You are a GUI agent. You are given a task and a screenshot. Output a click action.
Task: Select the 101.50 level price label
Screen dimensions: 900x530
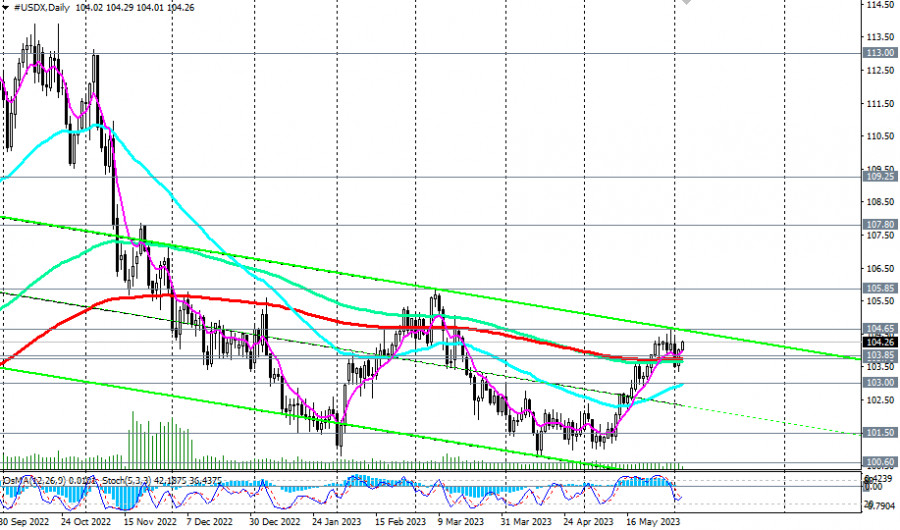click(880, 432)
